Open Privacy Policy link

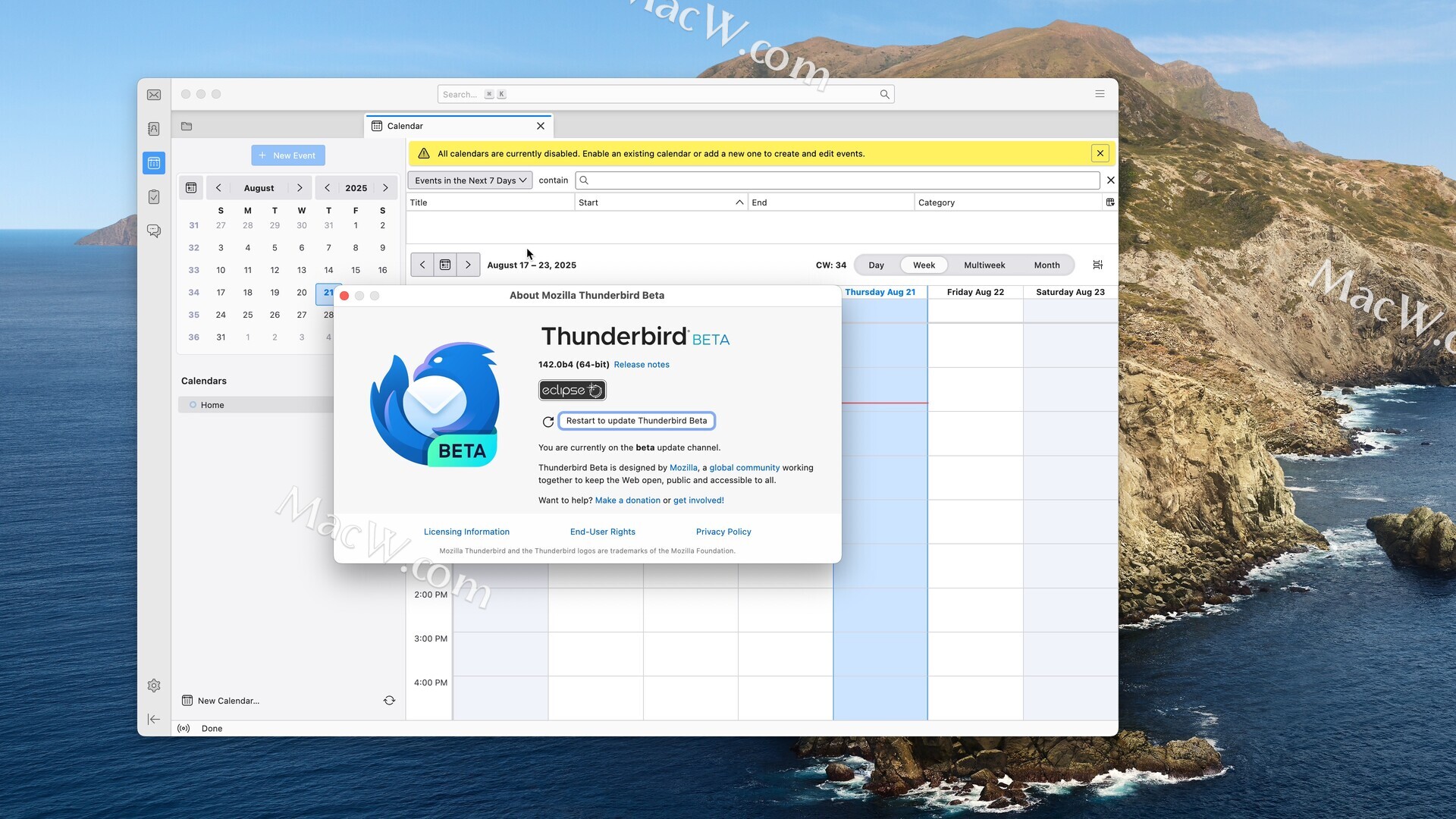[723, 532]
